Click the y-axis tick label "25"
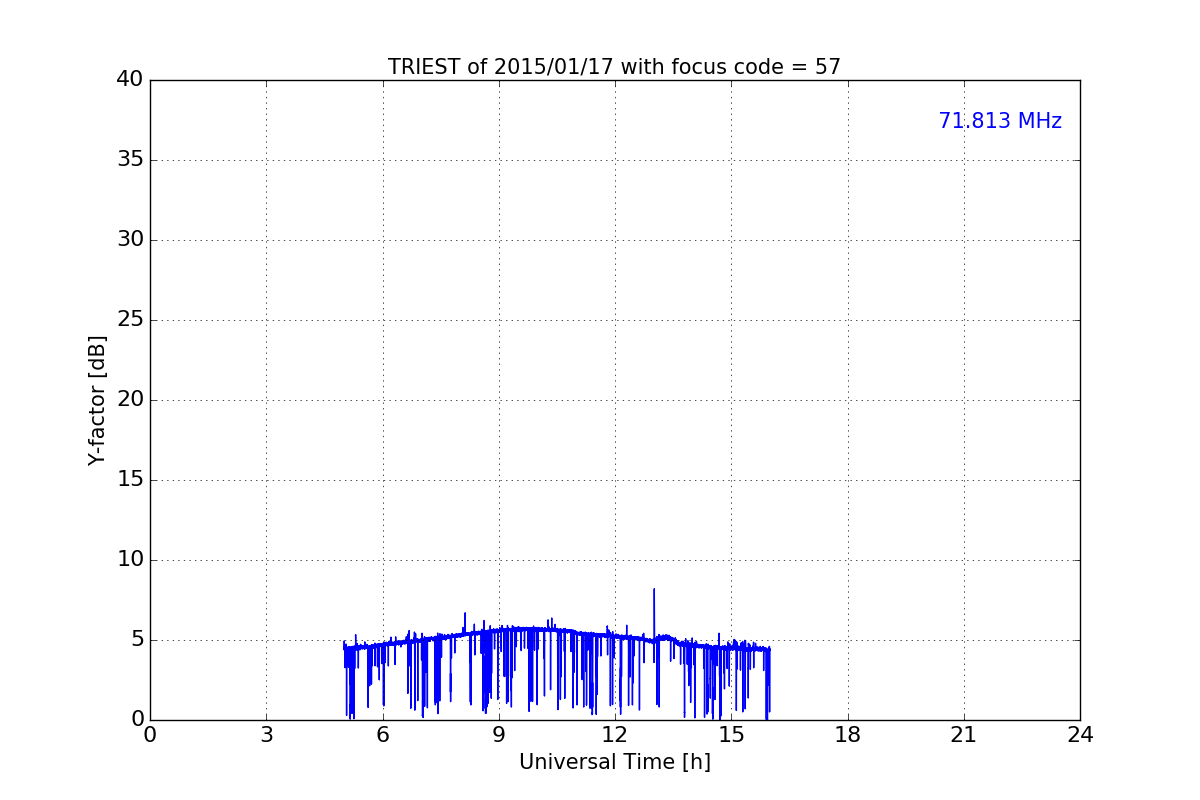The height and width of the screenshot is (800, 1200). coord(130,320)
